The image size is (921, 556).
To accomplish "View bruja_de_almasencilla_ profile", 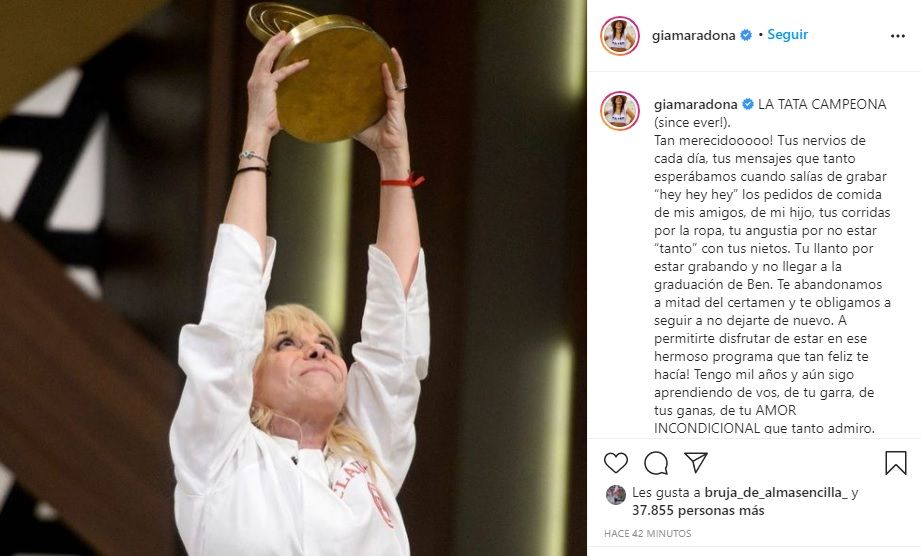I will [776, 493].
